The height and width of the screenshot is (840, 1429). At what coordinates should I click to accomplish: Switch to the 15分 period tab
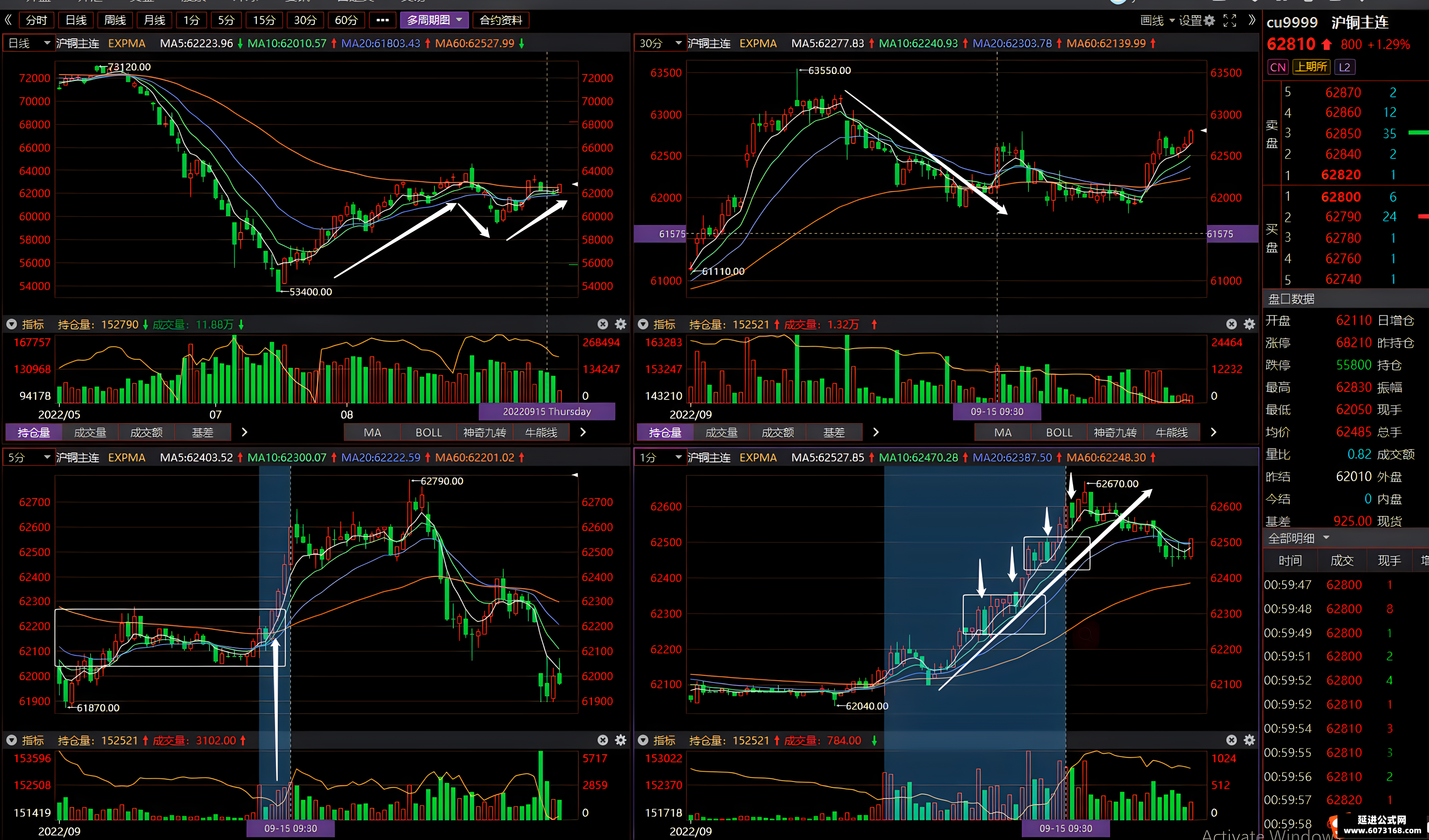click(x=264, y=21)
